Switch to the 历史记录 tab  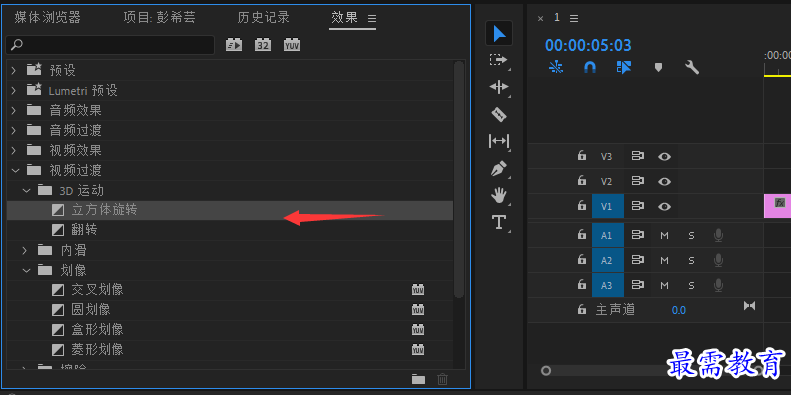tap(263, 18)
